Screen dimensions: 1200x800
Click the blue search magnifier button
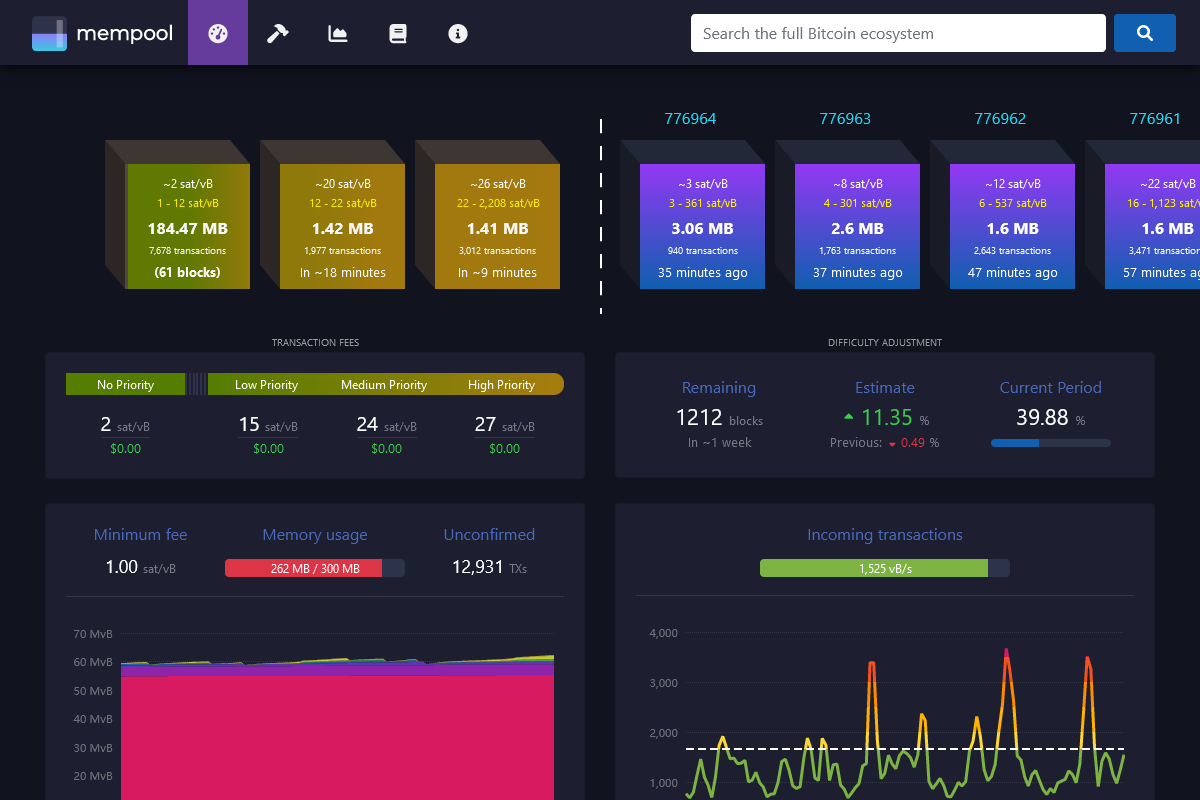[1144, 32]
